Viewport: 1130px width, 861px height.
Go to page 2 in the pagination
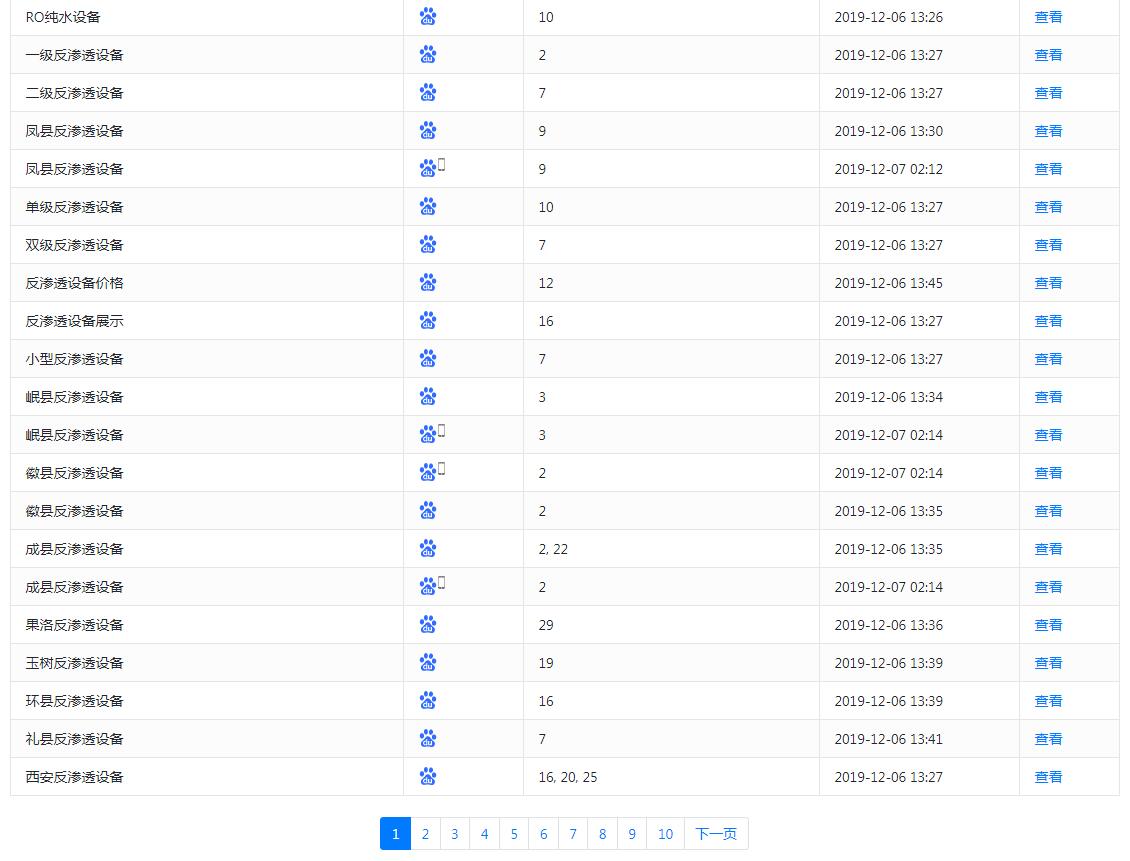click(425, 834)
